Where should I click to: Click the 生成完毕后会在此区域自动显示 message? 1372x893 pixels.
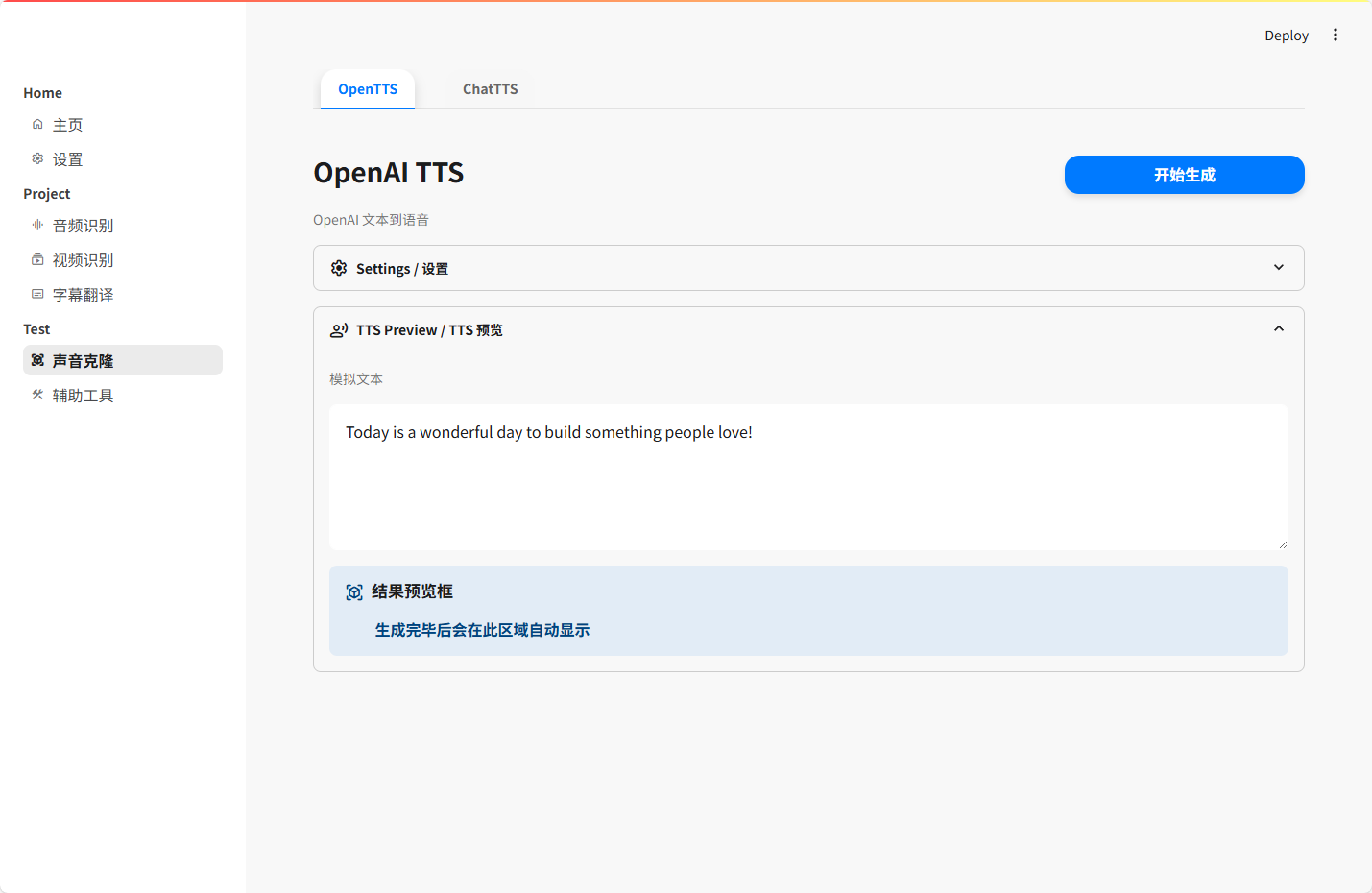482,630
